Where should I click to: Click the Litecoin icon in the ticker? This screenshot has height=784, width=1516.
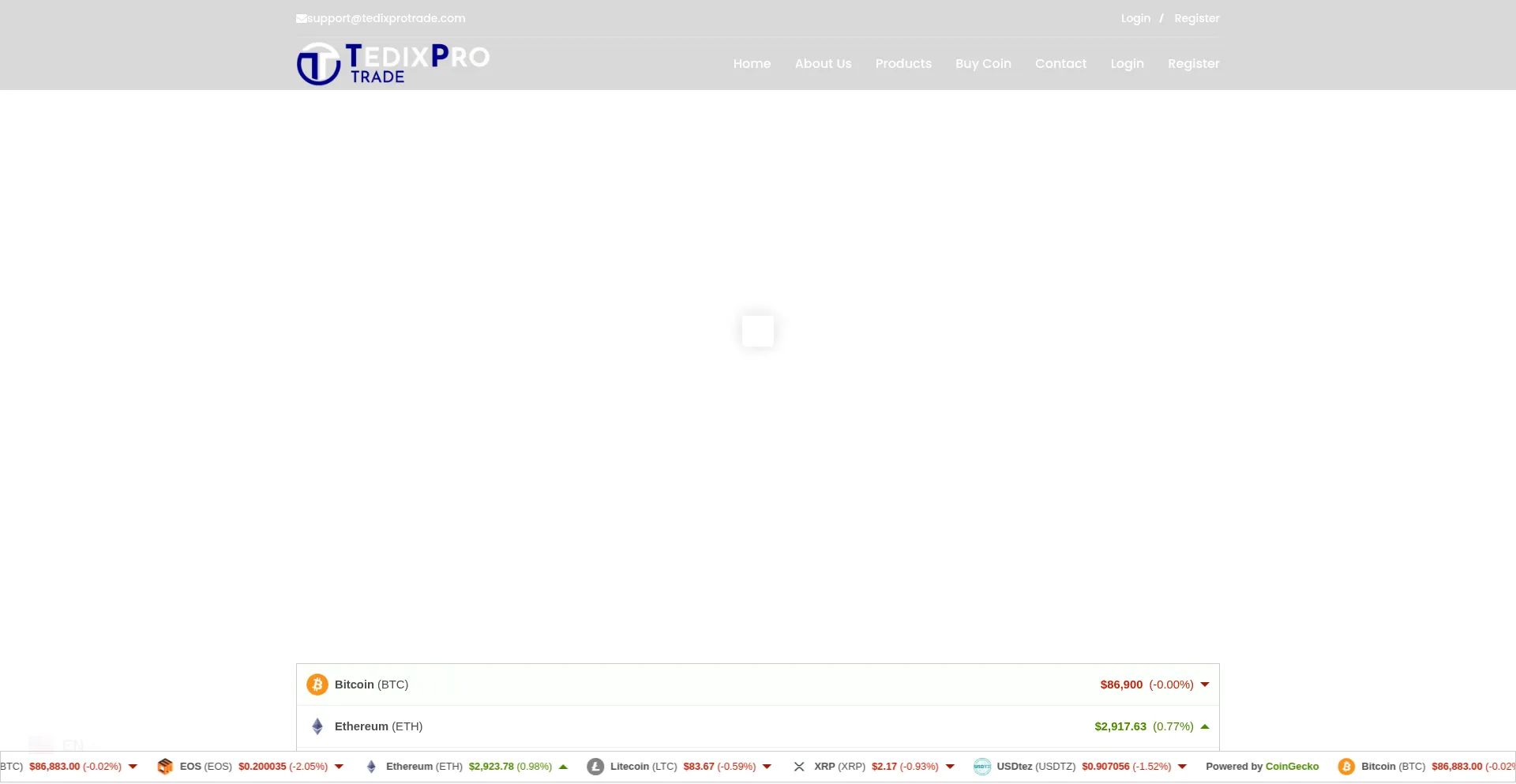click(595, 767)
